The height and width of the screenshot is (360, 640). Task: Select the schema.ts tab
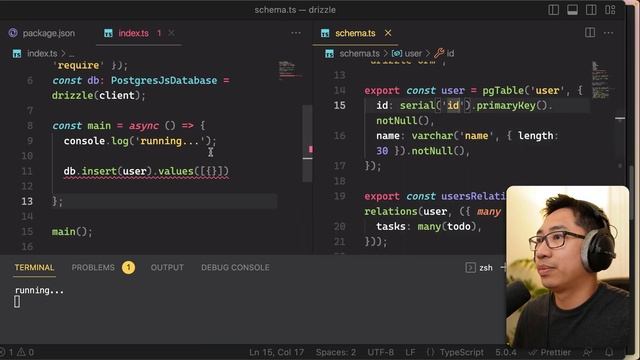355,33
